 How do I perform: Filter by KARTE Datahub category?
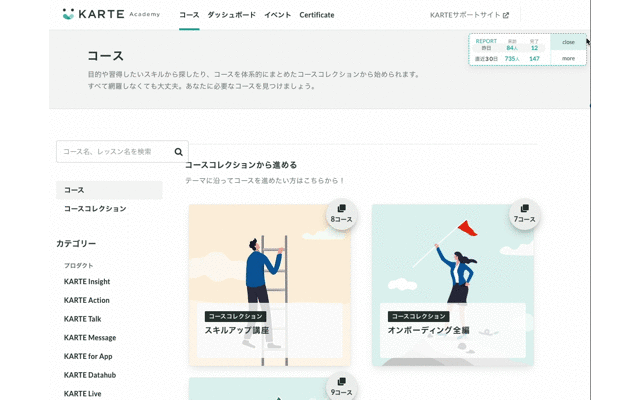[90, 375]
